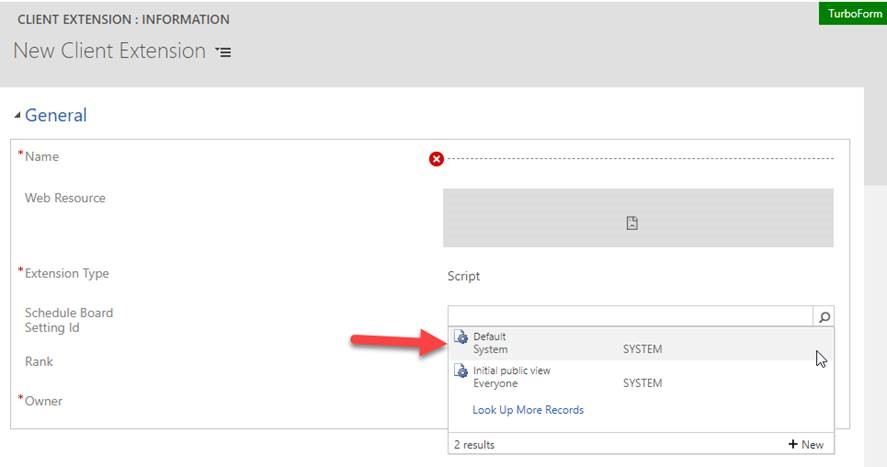887x467 pixels.
Task: Open the form selector menu beside New Client Extension
Action: pos(223,52)
